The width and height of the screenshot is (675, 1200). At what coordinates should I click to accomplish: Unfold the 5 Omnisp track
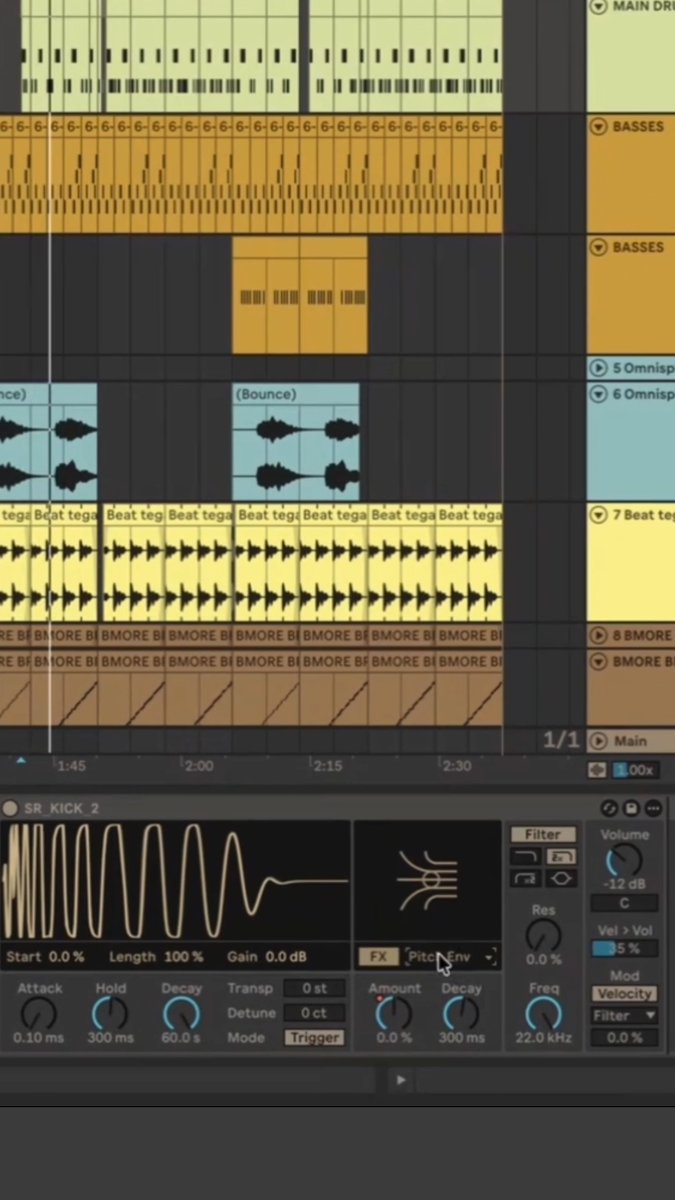click(599, 368)
